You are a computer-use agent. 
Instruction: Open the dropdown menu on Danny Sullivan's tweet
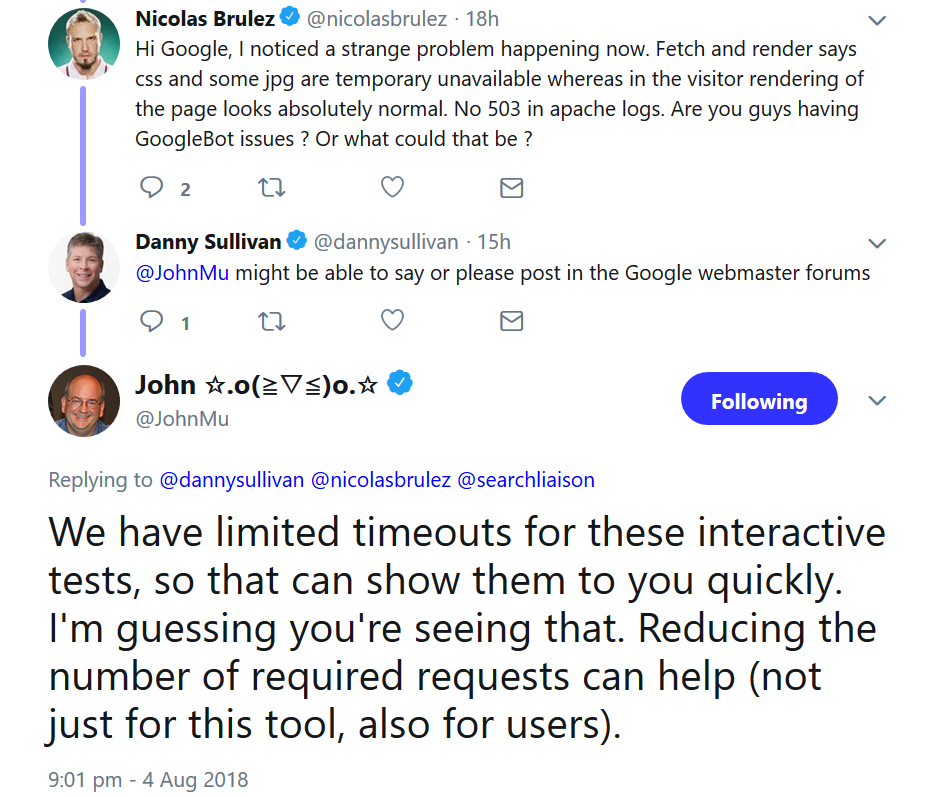click(877, 242)
